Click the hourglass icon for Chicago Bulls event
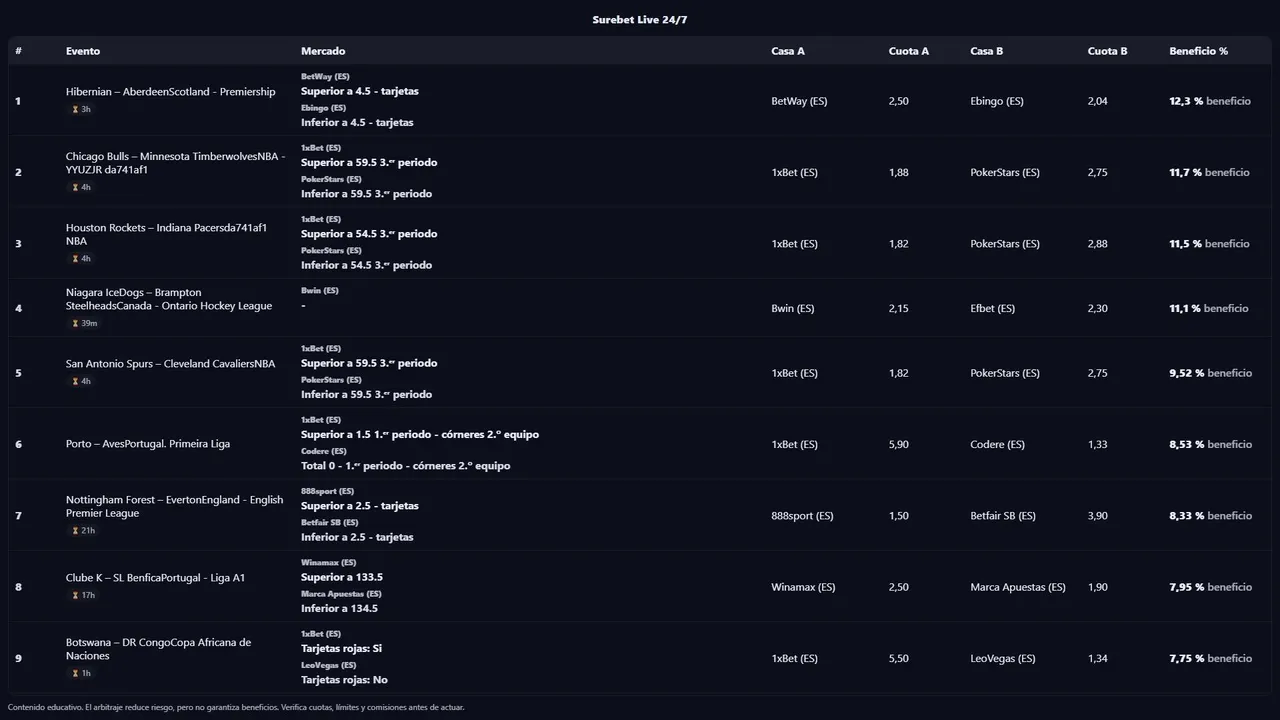Screen dimensions: 1280x720 pyautogui.click(x=75, y=188)
